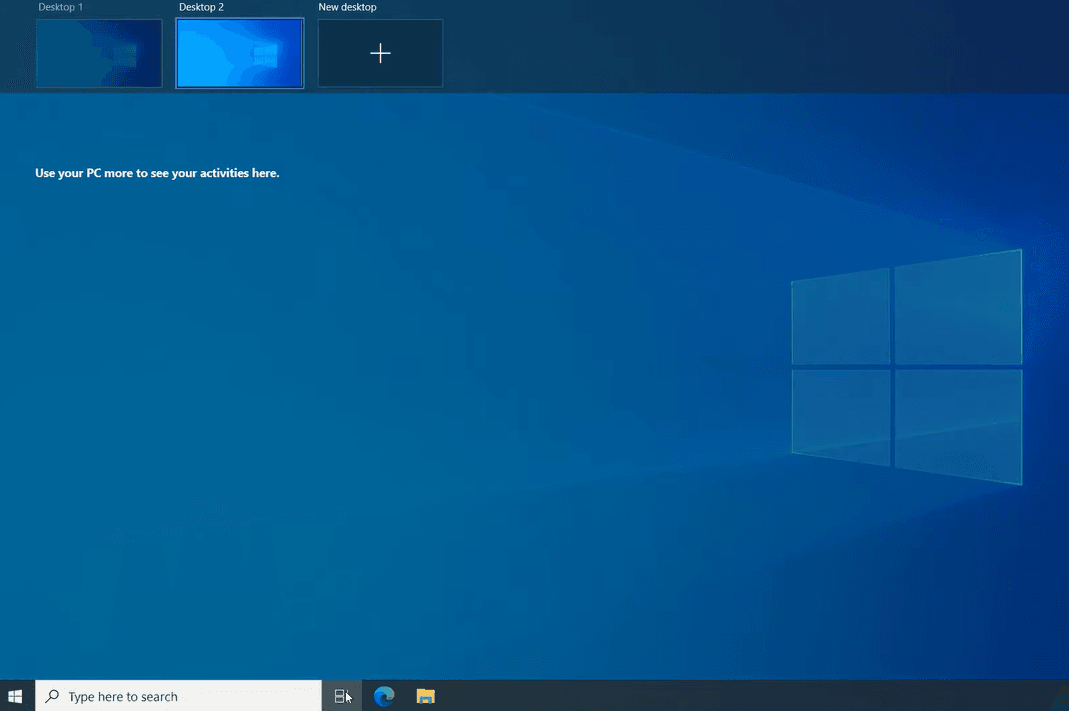Click the 'New desktop' label
Viewport: 1069px width, 711px height.
(x=347, y=7)
